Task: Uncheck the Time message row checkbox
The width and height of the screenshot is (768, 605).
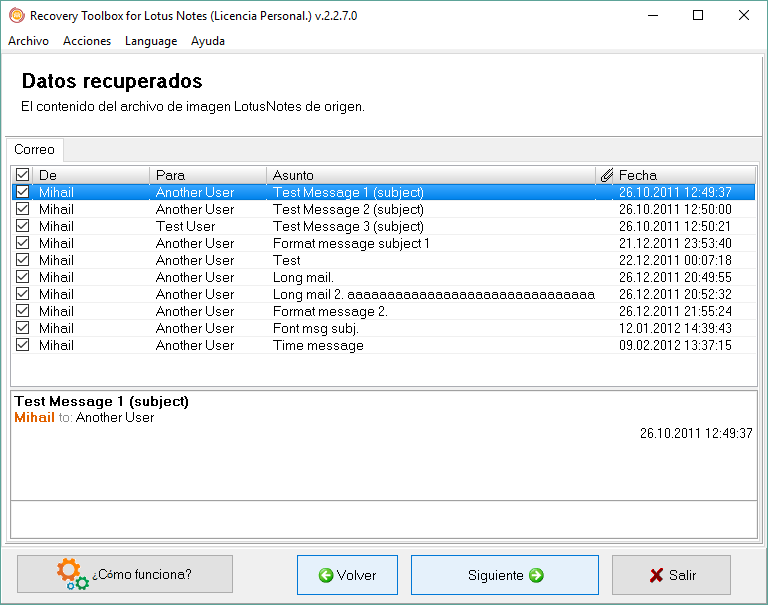Action: tap(23, 345)
